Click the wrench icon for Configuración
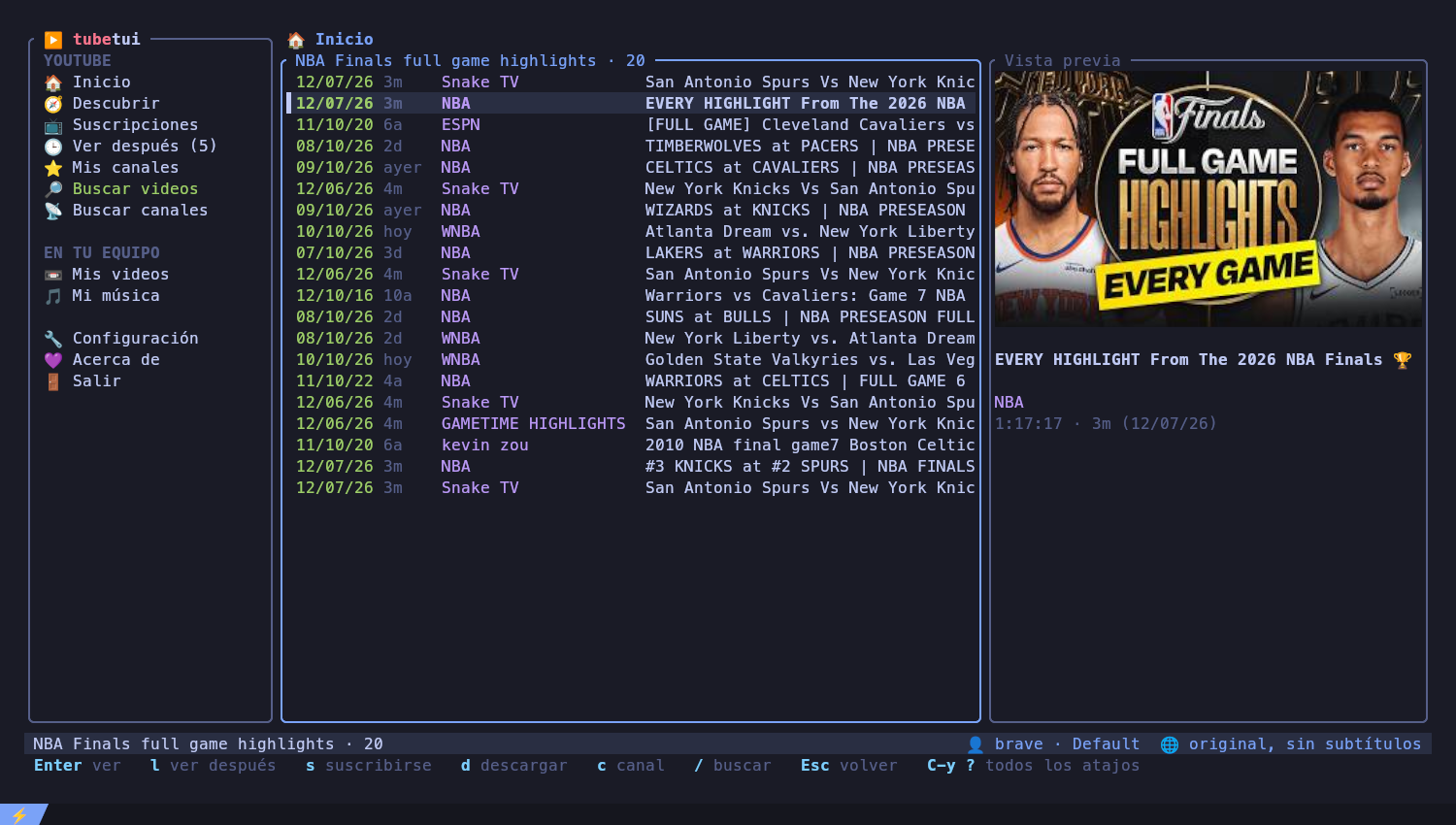 click(53, 339)
